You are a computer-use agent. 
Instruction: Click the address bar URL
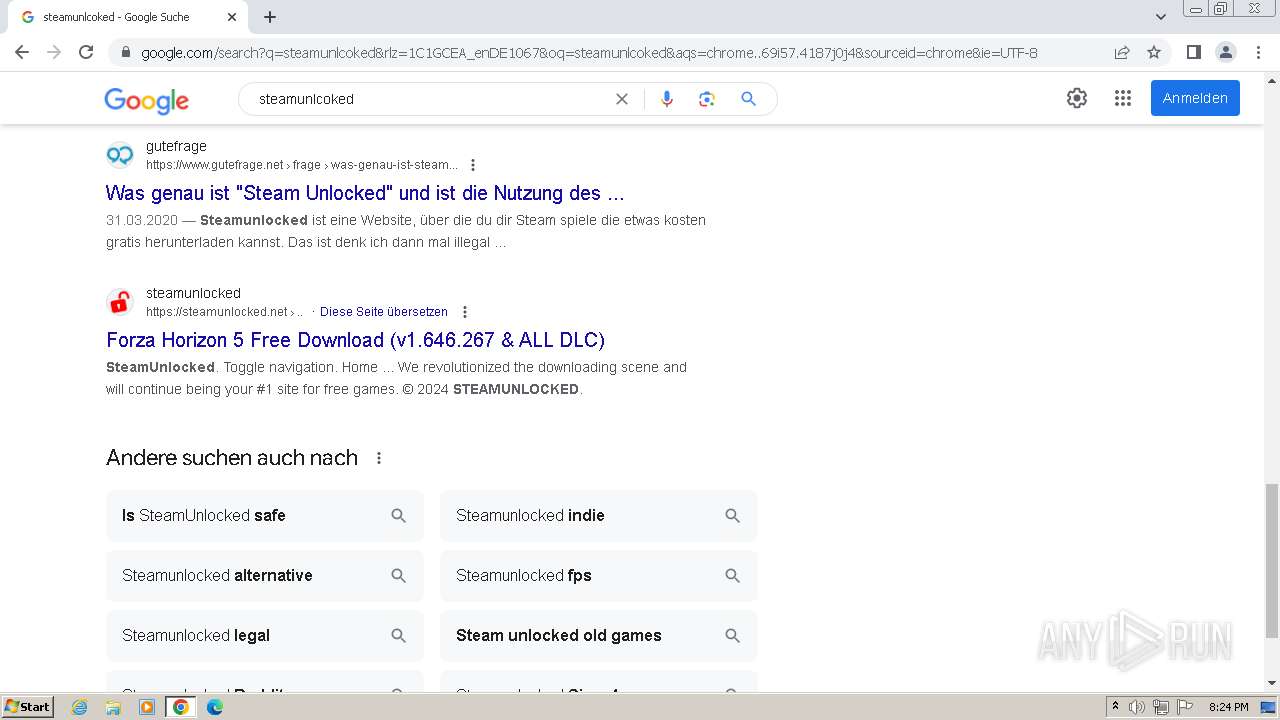[x=589, y=53]
